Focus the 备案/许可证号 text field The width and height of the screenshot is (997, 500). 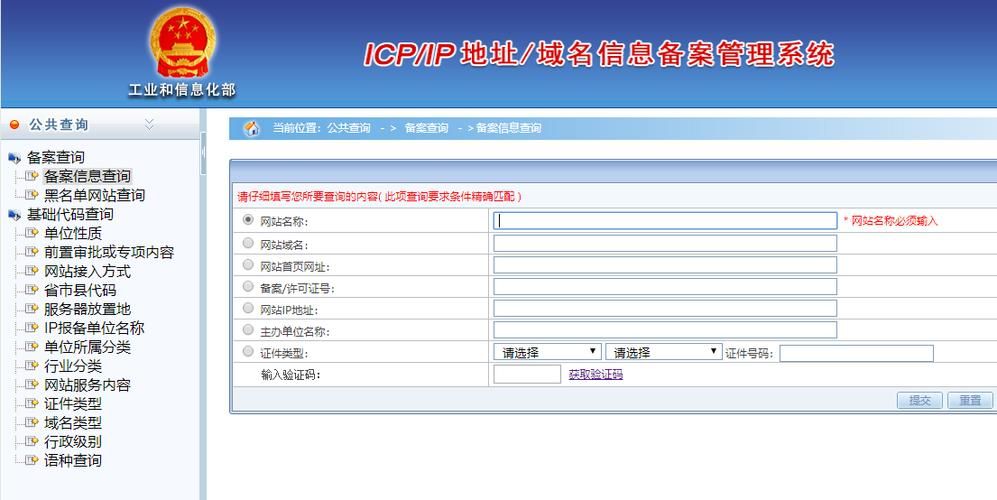click(x=665, y=286)
